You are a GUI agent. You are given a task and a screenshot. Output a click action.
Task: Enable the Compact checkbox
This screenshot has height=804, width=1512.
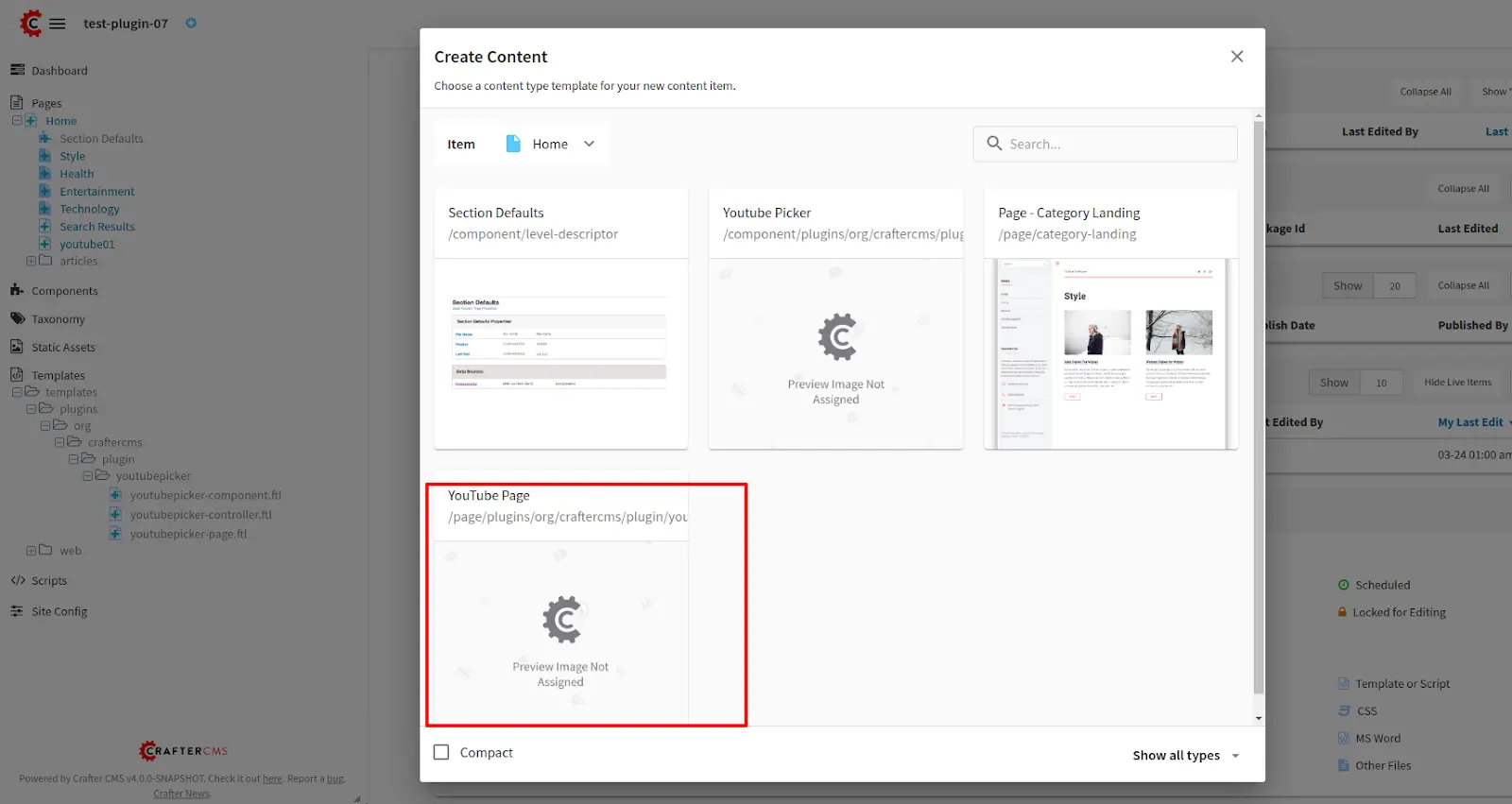tap(441, 752)
